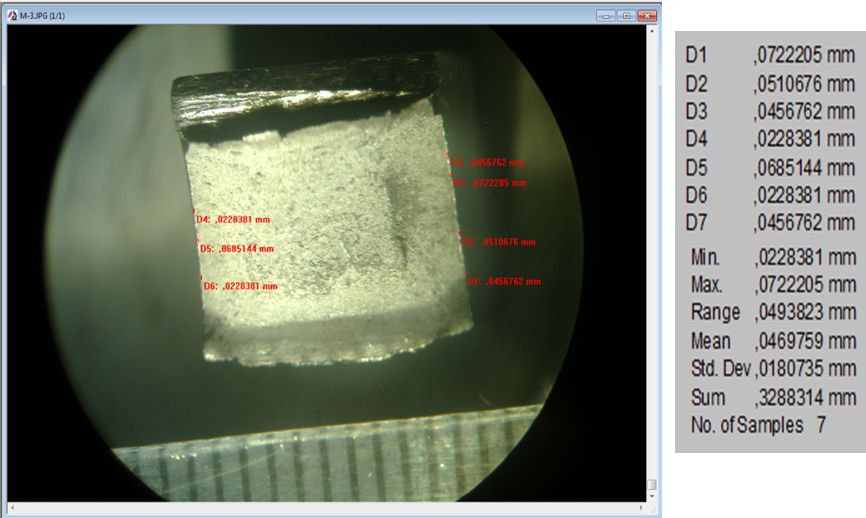866x518 pixels.
Task: Close the M-3.JPG image window
Action: point(647,15)
